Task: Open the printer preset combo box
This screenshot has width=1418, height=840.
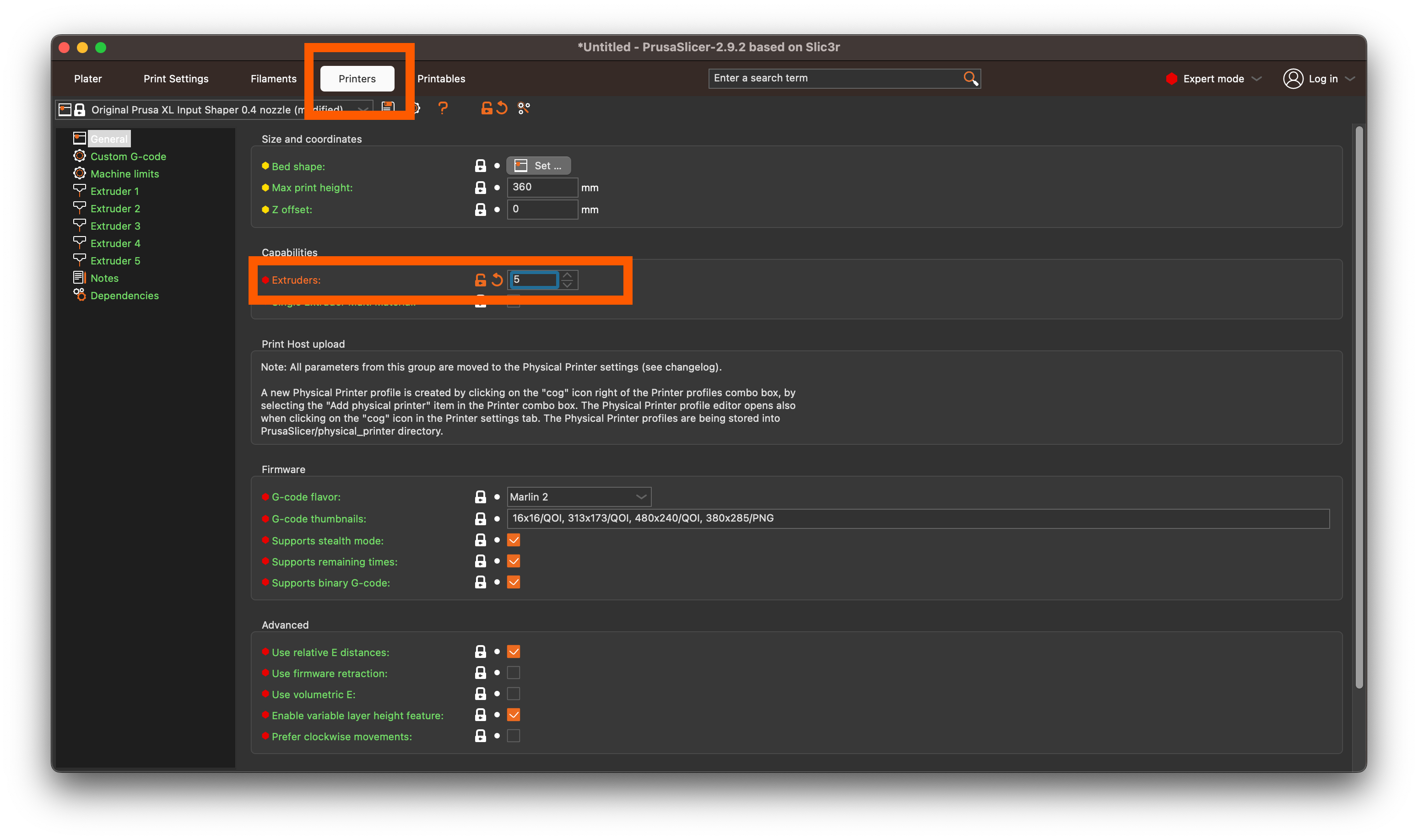Action: [214, 109]
